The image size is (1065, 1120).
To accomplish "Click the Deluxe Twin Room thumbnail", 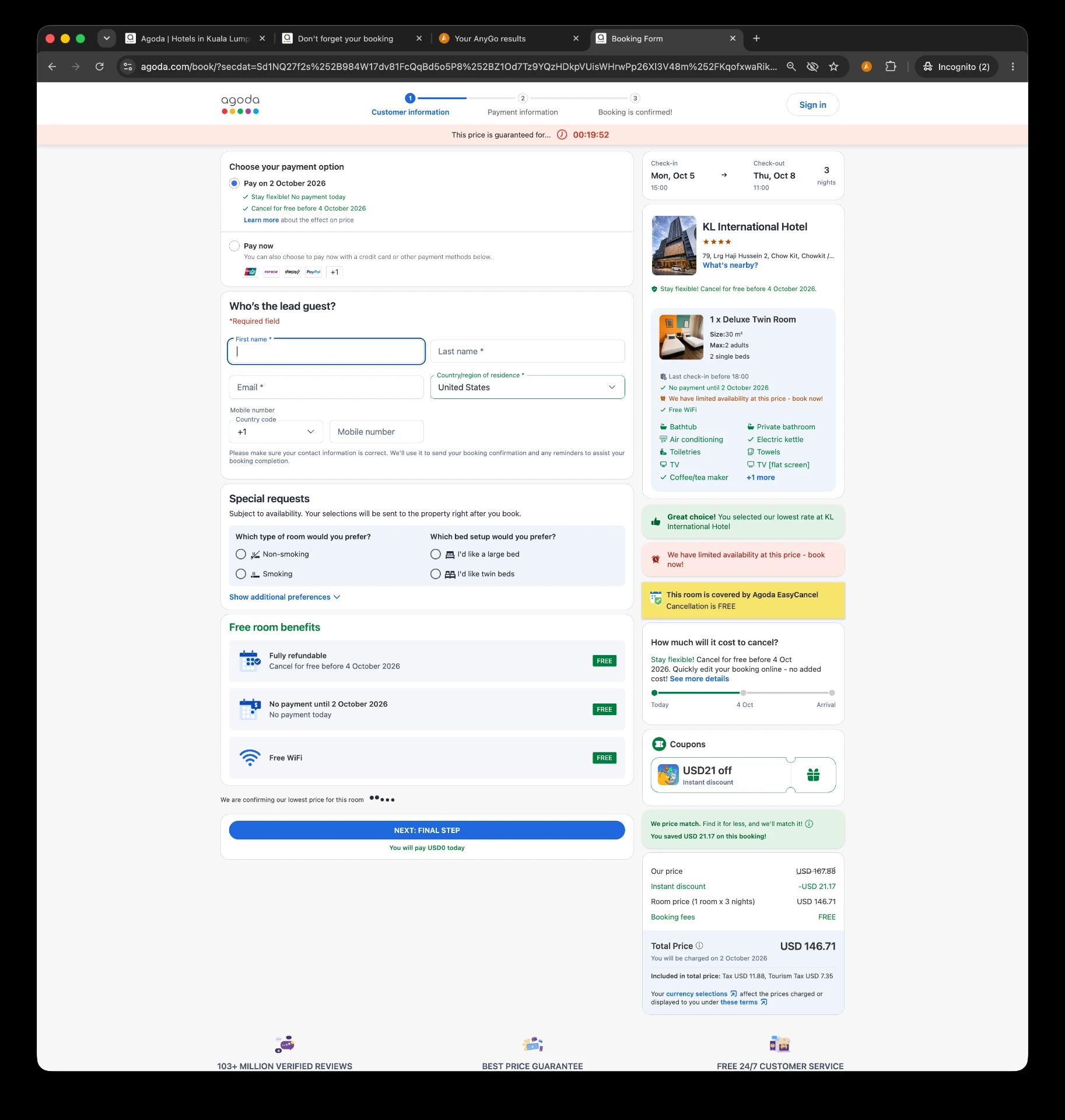I will pyautogui.click(x=681, y=337).
